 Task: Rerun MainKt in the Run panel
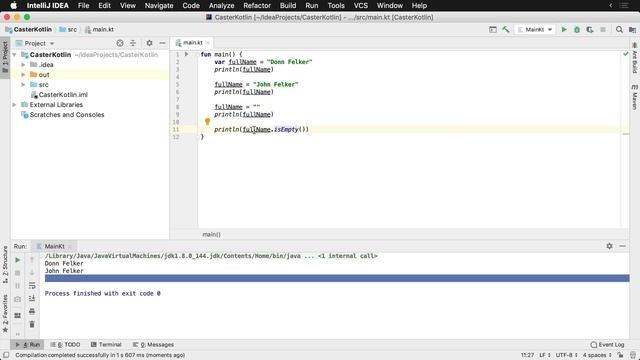18,260
